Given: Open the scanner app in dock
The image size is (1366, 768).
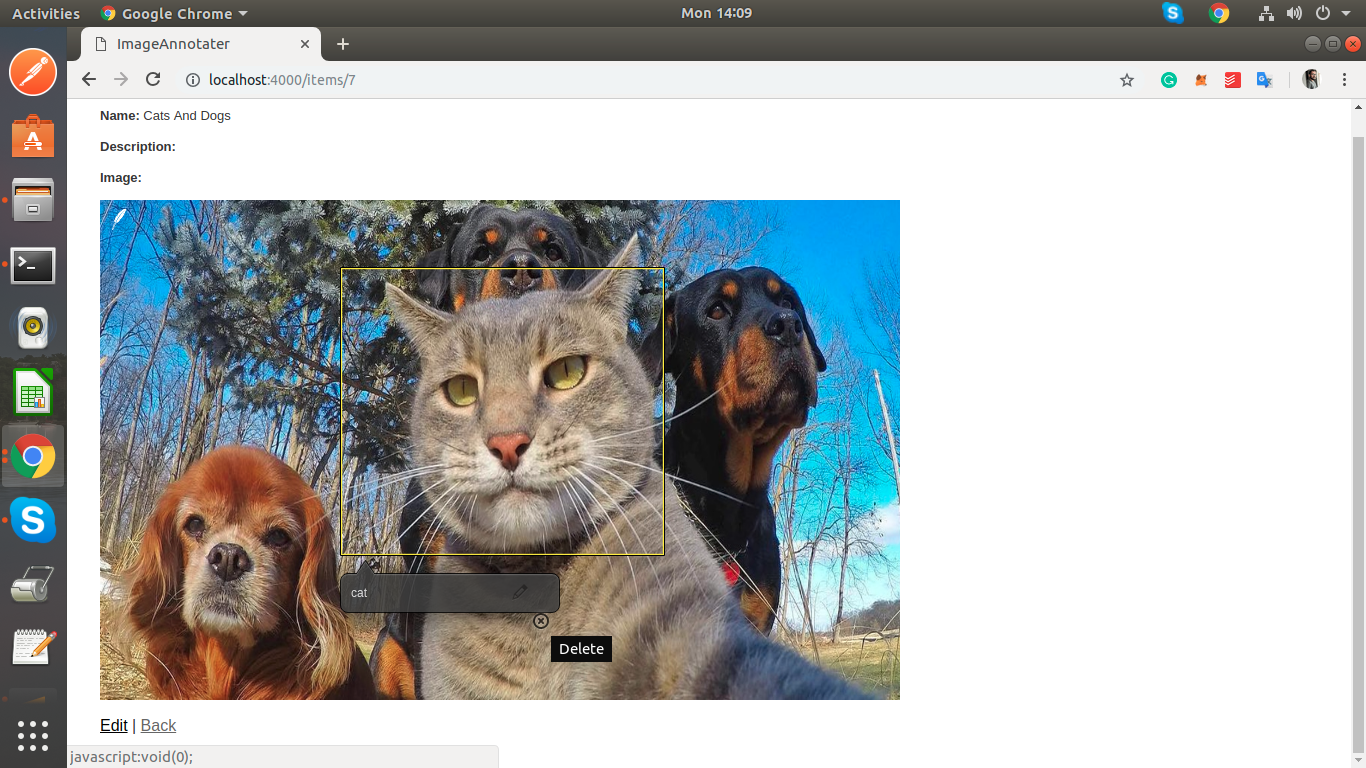Looking at the screenshot, I should tap(33, 585).
